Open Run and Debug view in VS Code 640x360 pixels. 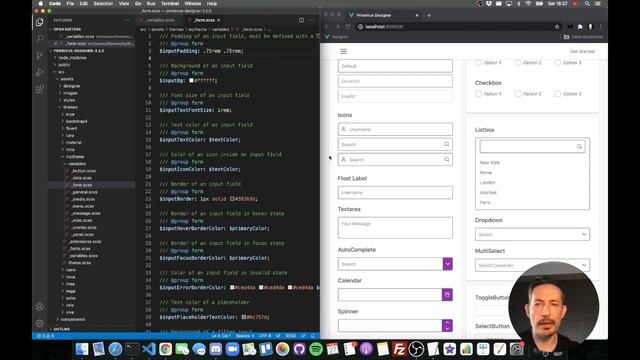40,72
